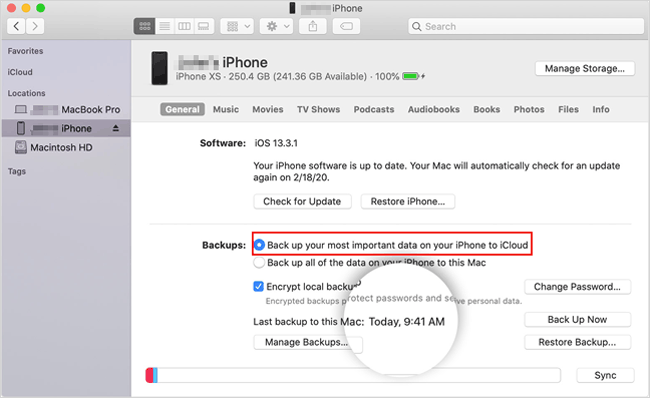Open the Podcasts tab
The image size is (650, 401).
(x=374, y=109)
